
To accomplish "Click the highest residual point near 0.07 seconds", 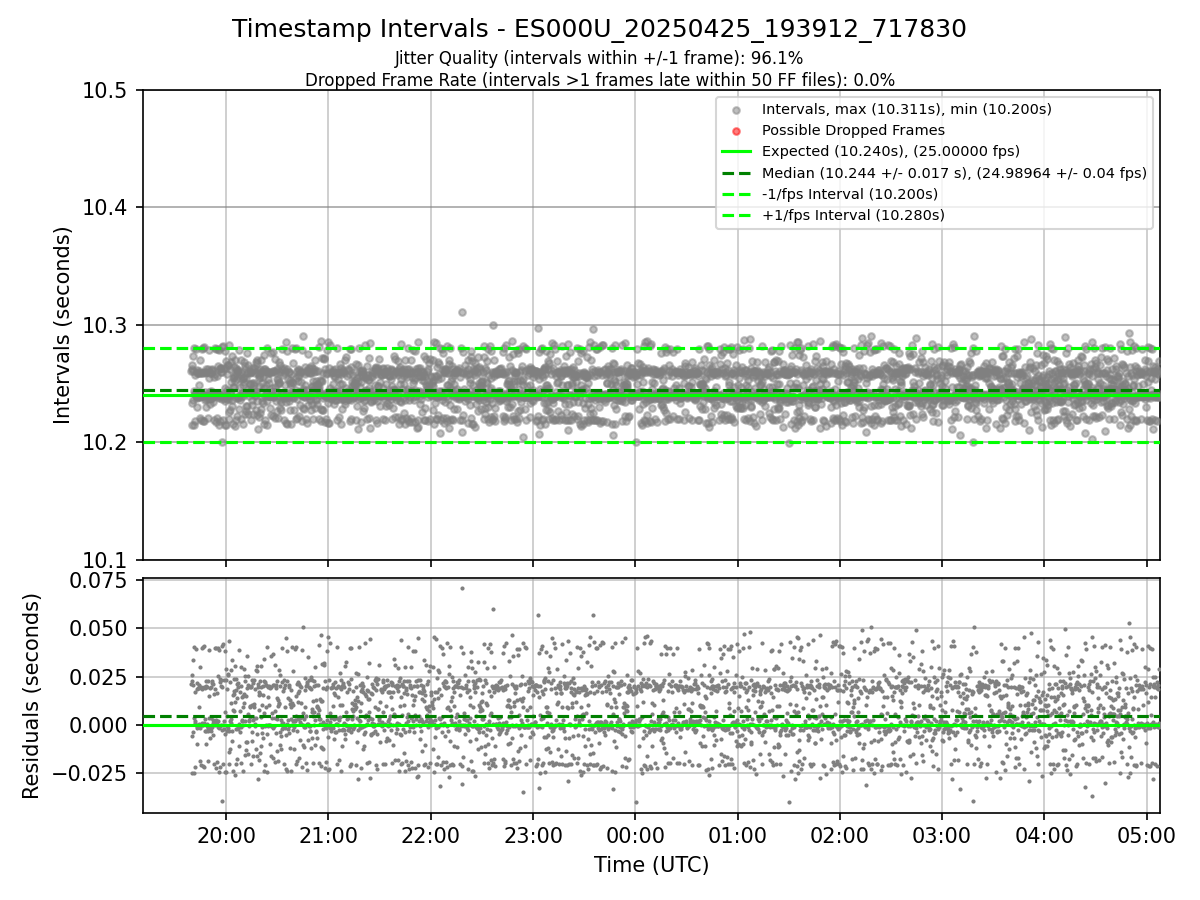I will point(462,588).
